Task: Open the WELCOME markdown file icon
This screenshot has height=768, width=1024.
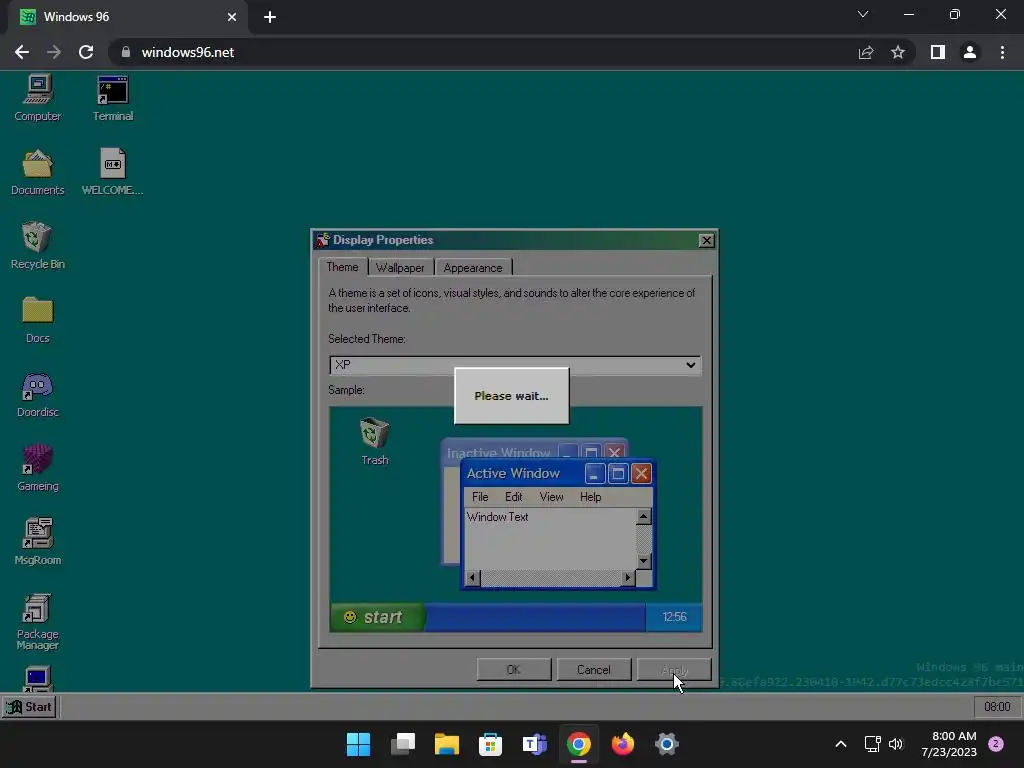Action: [x=113, y=172]
